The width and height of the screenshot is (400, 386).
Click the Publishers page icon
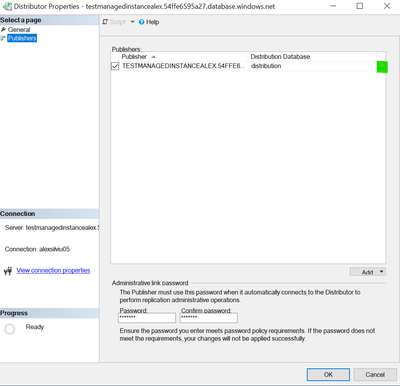click(3, 38)
